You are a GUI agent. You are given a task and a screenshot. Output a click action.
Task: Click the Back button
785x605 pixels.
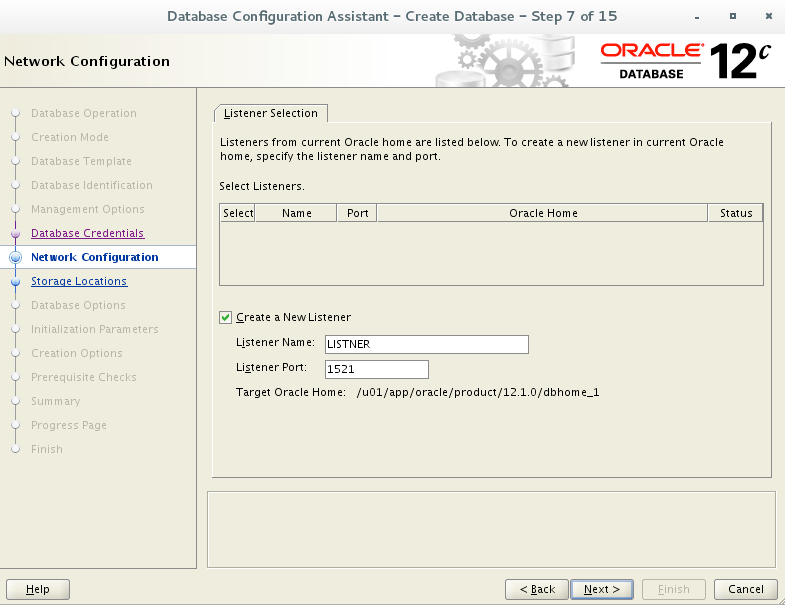[x=537, y=589]
